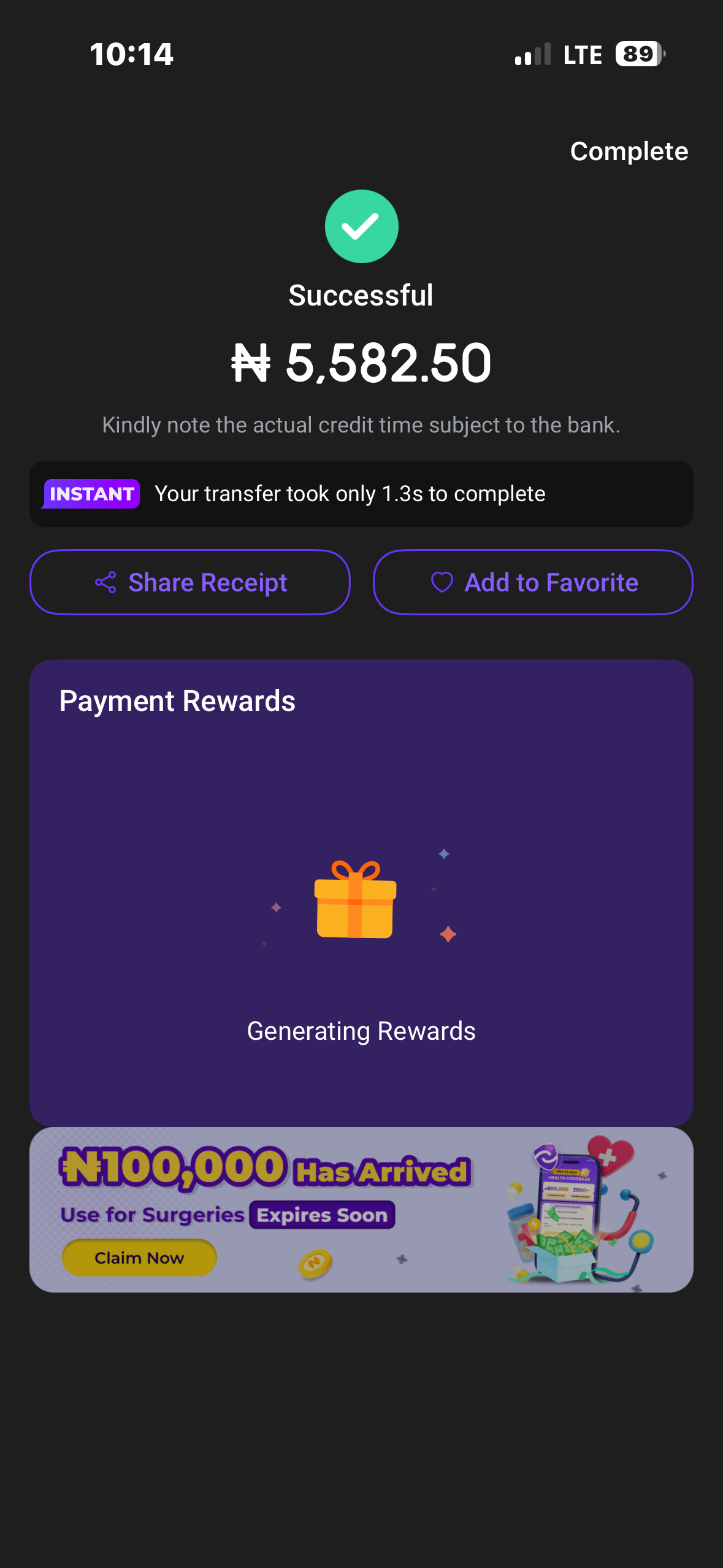Tap the gold coin on the banner
Image resolution: width=723 pixels, height=1568 pixels.
315,1262
